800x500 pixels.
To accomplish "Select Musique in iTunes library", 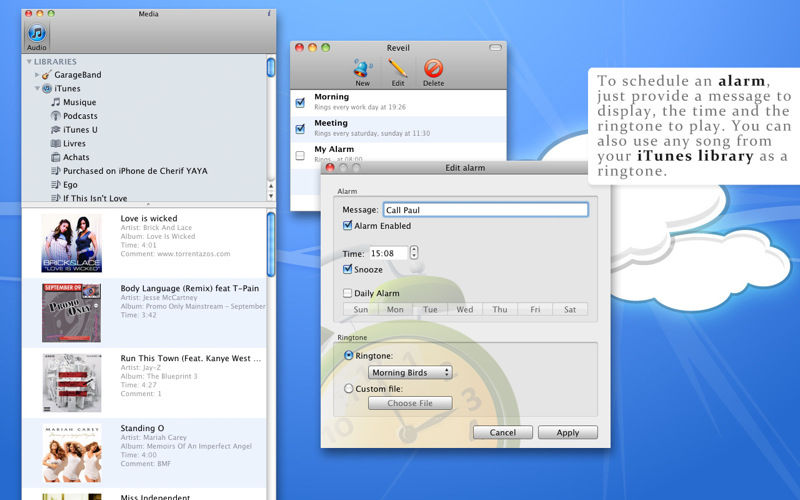I will point(80,102).
